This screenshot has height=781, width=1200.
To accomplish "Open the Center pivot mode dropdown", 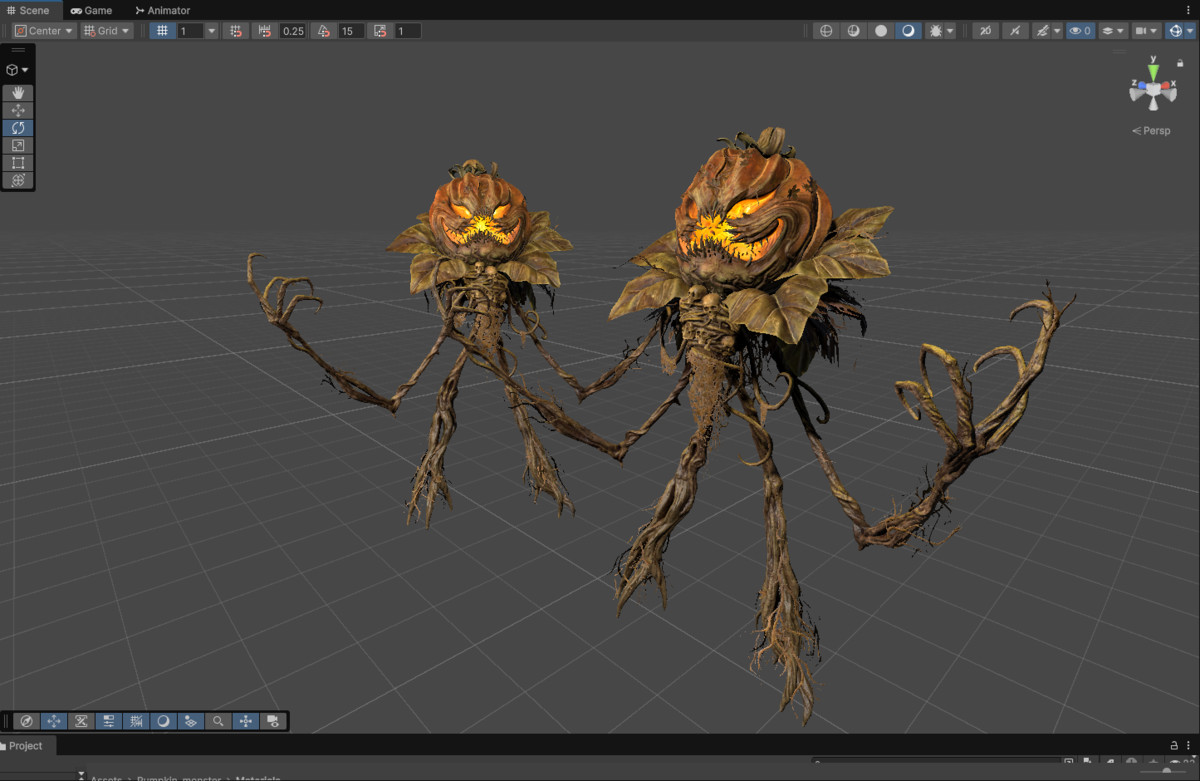I will tap(44, 31).
